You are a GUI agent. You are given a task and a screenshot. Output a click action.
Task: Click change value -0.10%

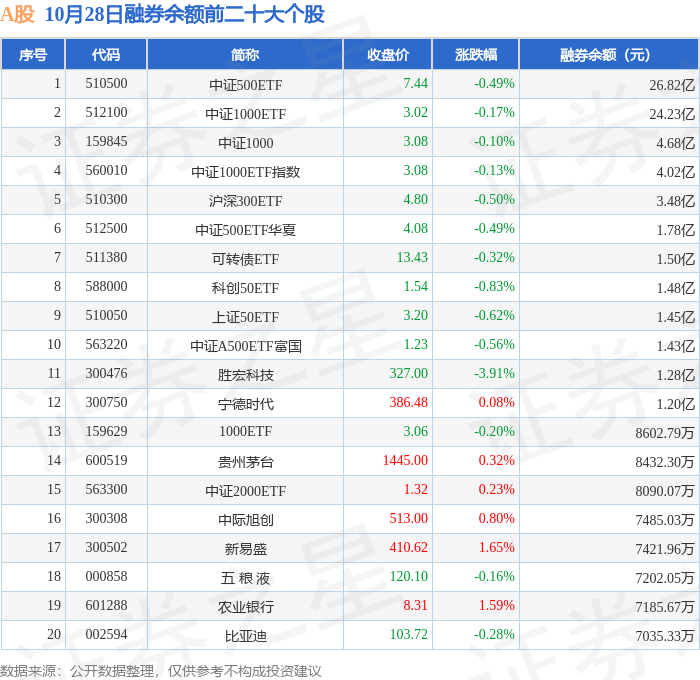pos(494,142)
